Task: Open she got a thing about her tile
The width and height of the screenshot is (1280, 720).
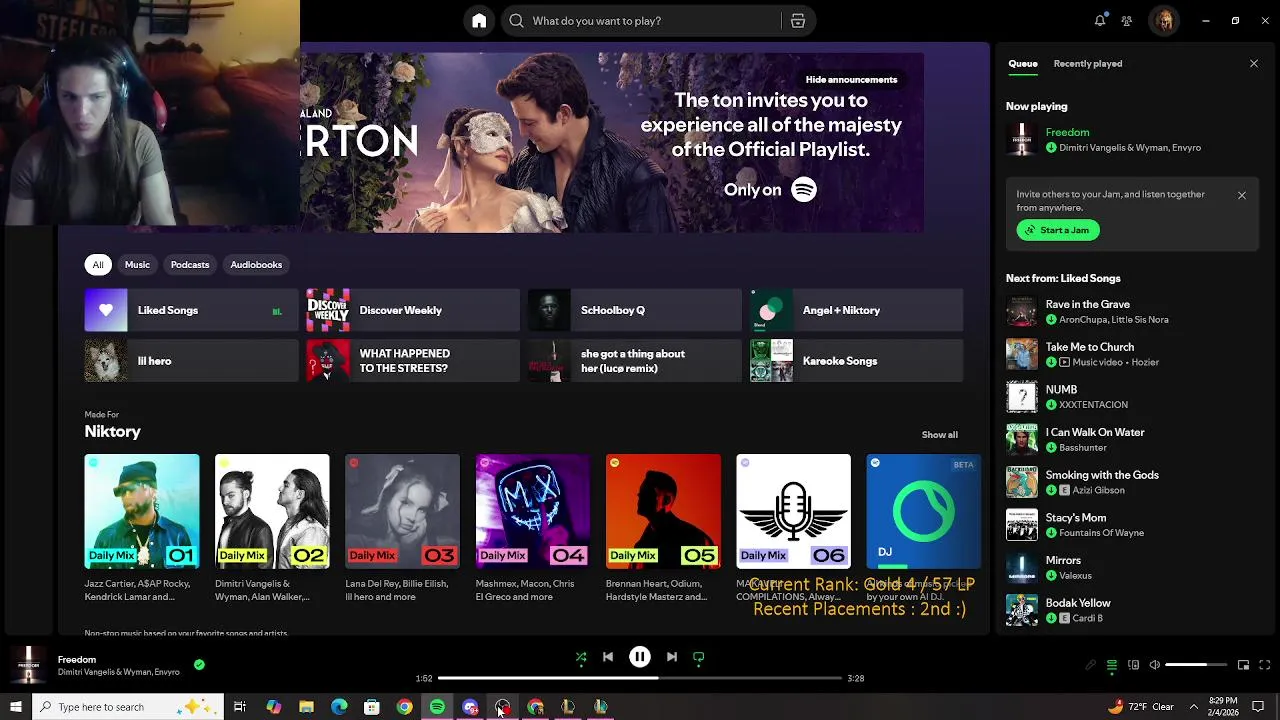Action: pos(635,361)
